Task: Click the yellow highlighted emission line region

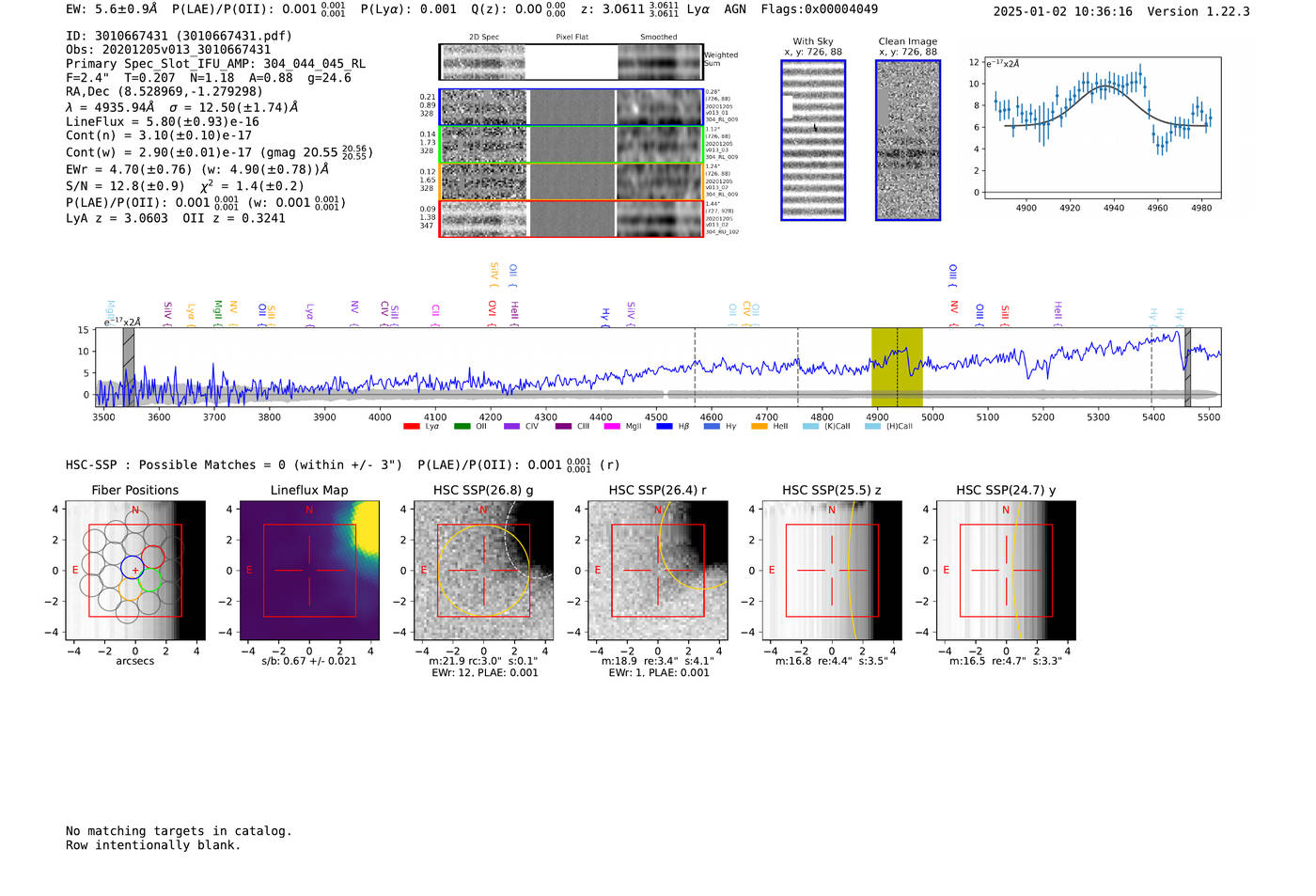Action: tap(897, 367)
